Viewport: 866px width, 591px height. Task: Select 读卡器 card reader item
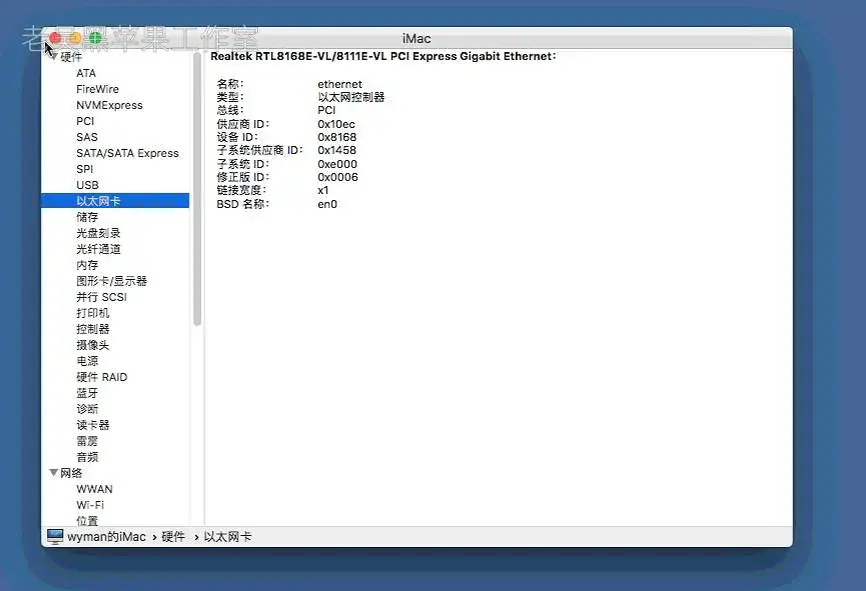click(x=93, y=425)
